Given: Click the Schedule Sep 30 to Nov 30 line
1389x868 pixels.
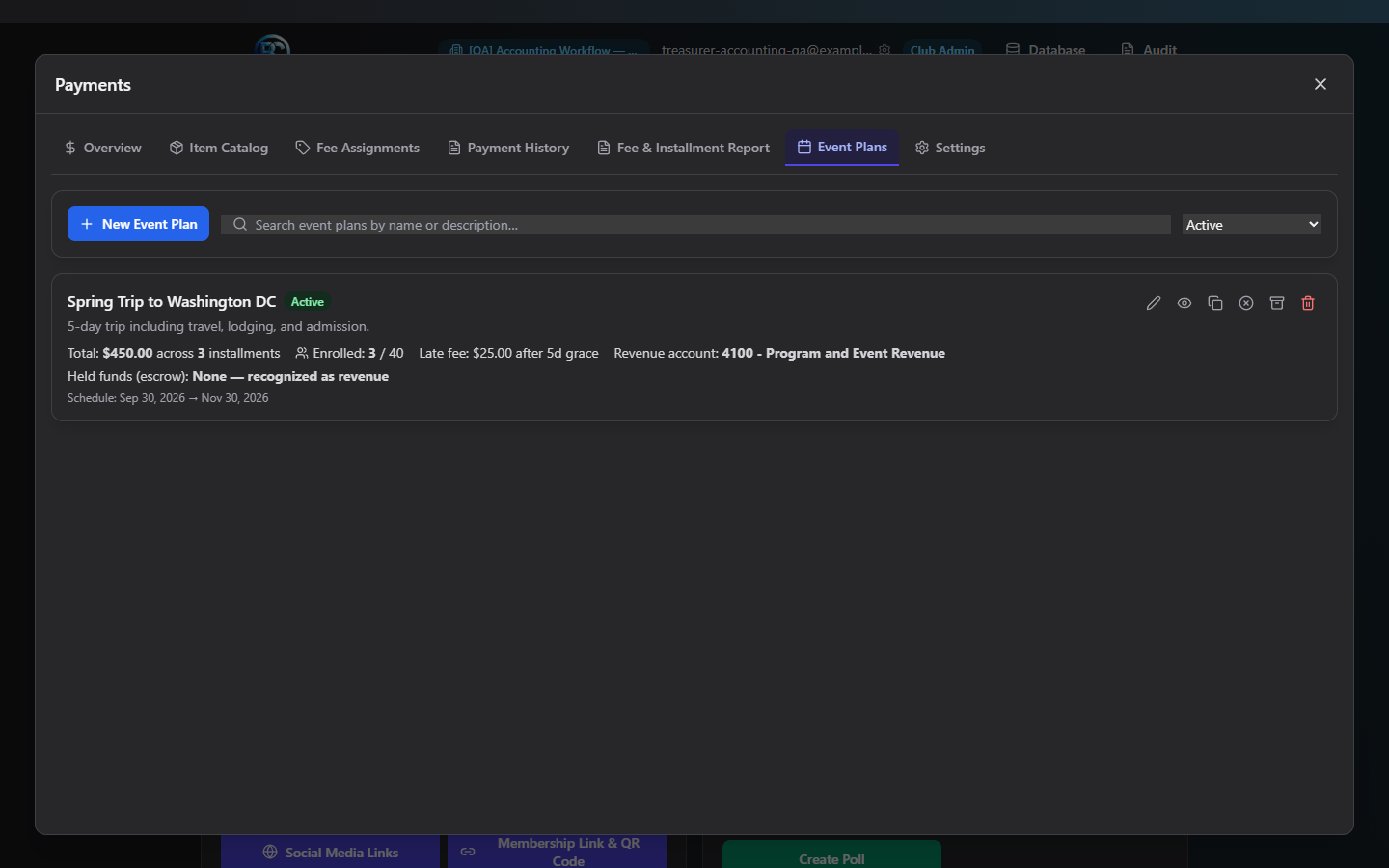Looking at the screenshot, I should (168, 398).
